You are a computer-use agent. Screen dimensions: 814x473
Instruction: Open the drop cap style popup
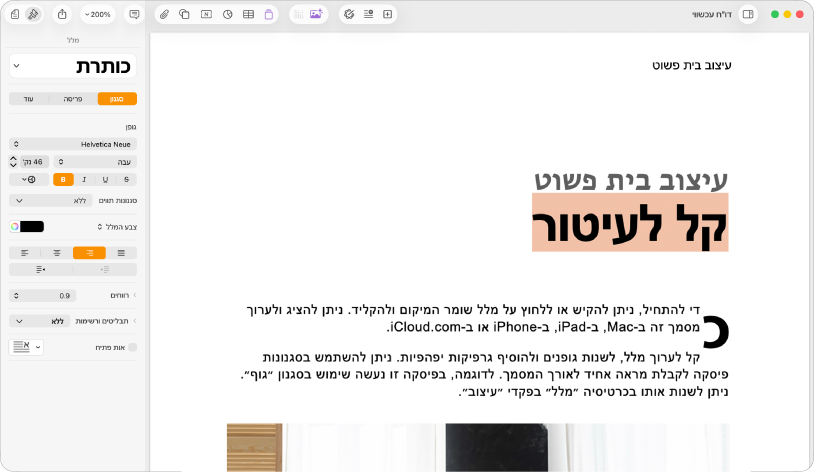26,347
